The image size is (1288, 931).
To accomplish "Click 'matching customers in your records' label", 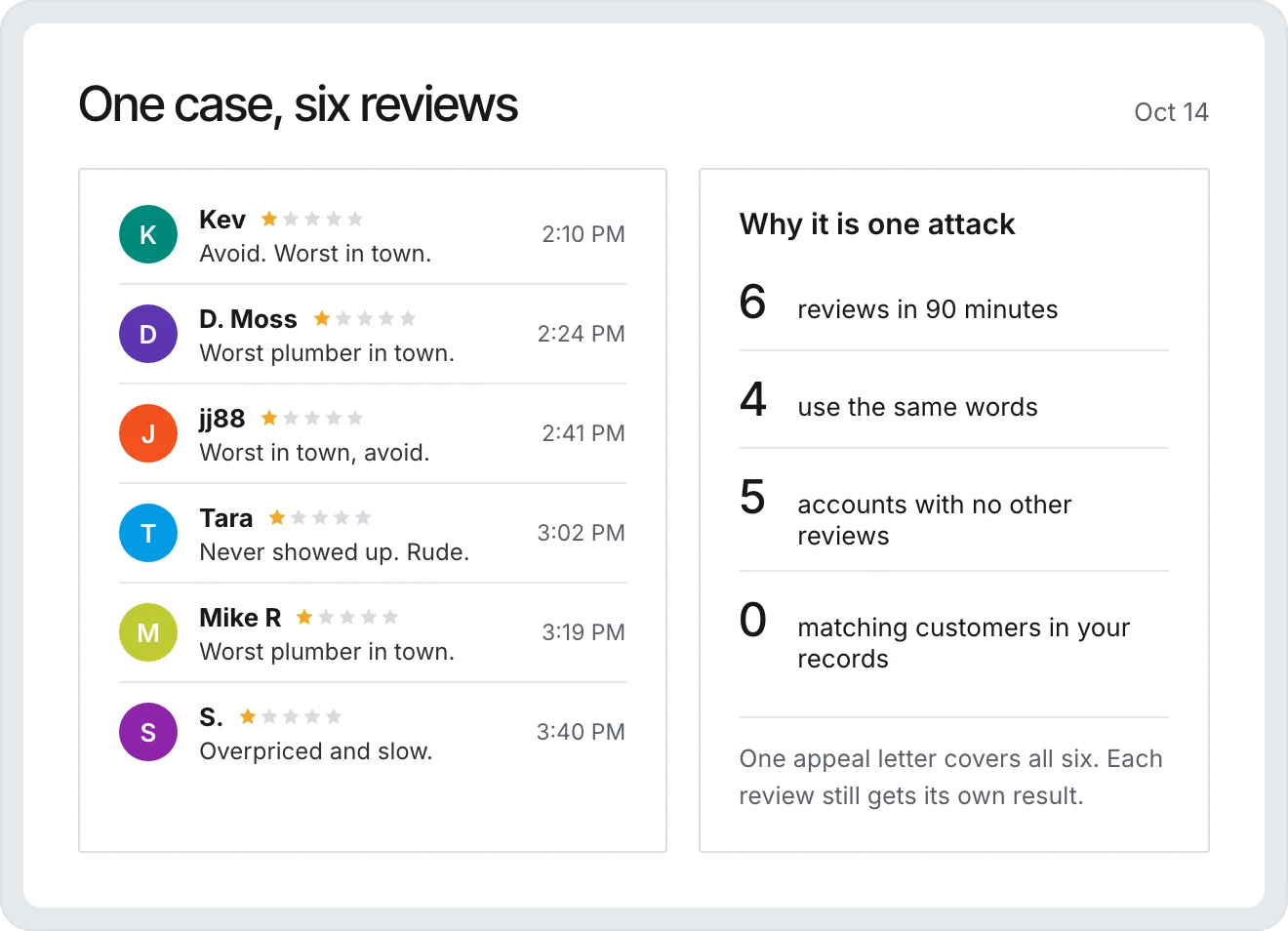I will tap(964, 643).
